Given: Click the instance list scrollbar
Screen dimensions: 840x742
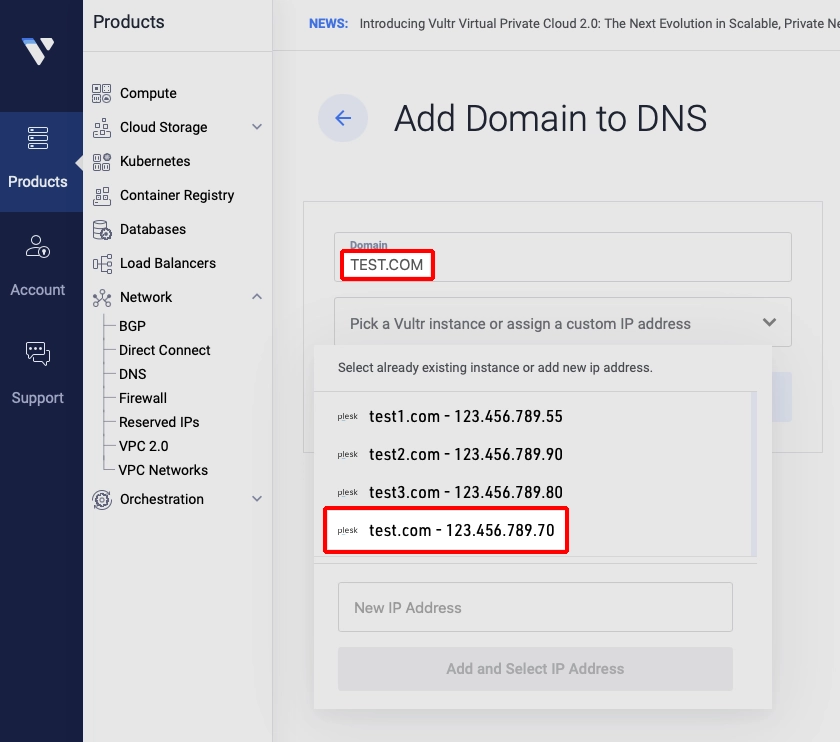Looking at the screenshot, I should click(x=754, y=474).
